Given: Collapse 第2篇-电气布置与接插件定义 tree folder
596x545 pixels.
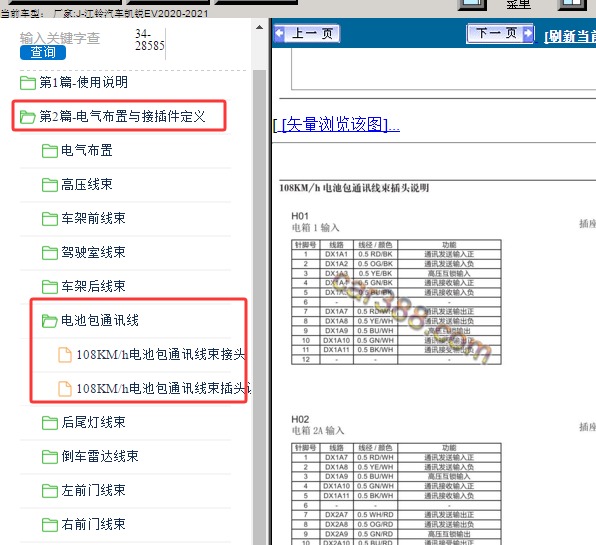Looking at the screenshot, I should pyautogui.click(x=28, y=117).
